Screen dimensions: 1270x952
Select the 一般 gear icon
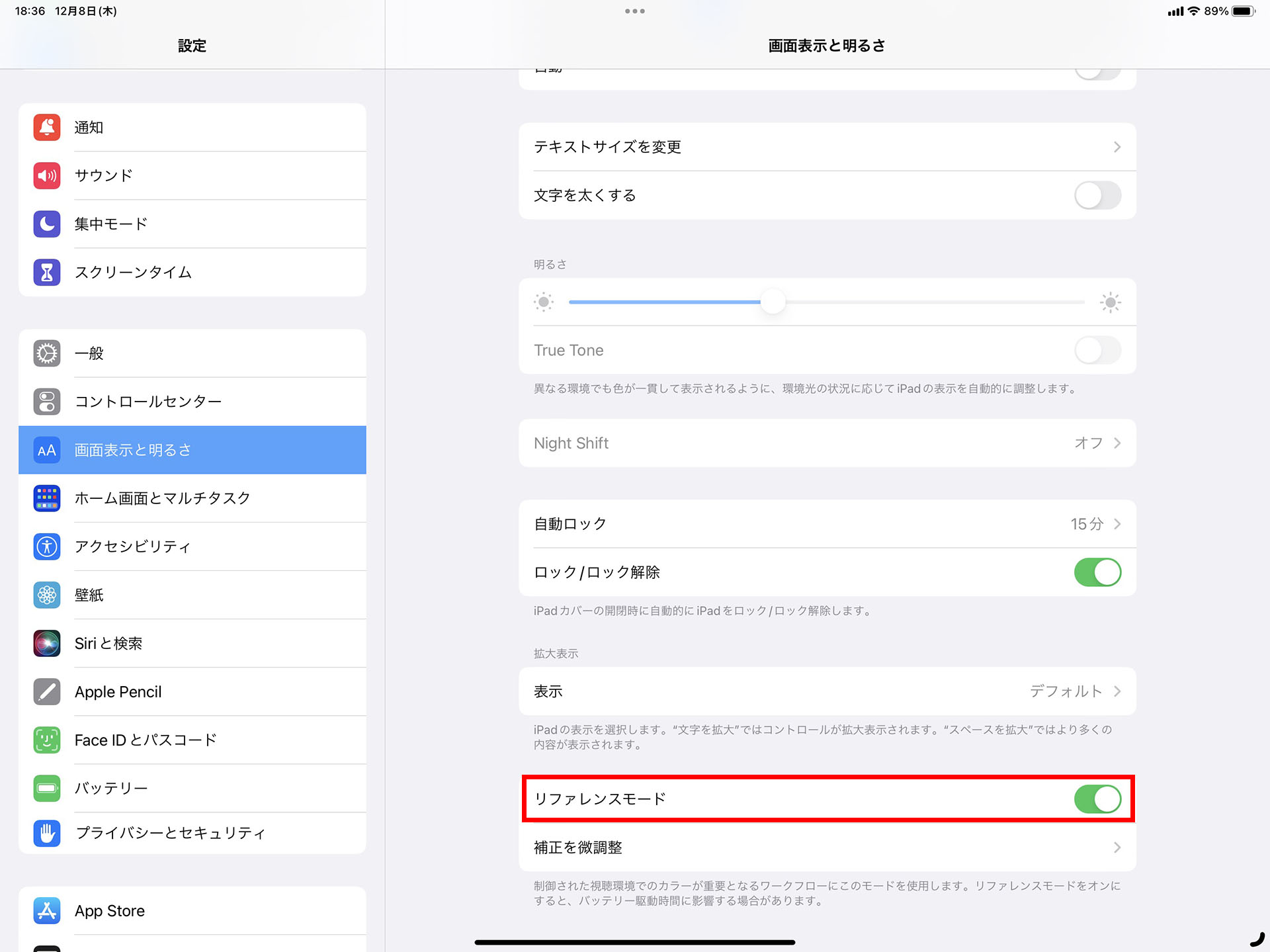coord(46,353)
